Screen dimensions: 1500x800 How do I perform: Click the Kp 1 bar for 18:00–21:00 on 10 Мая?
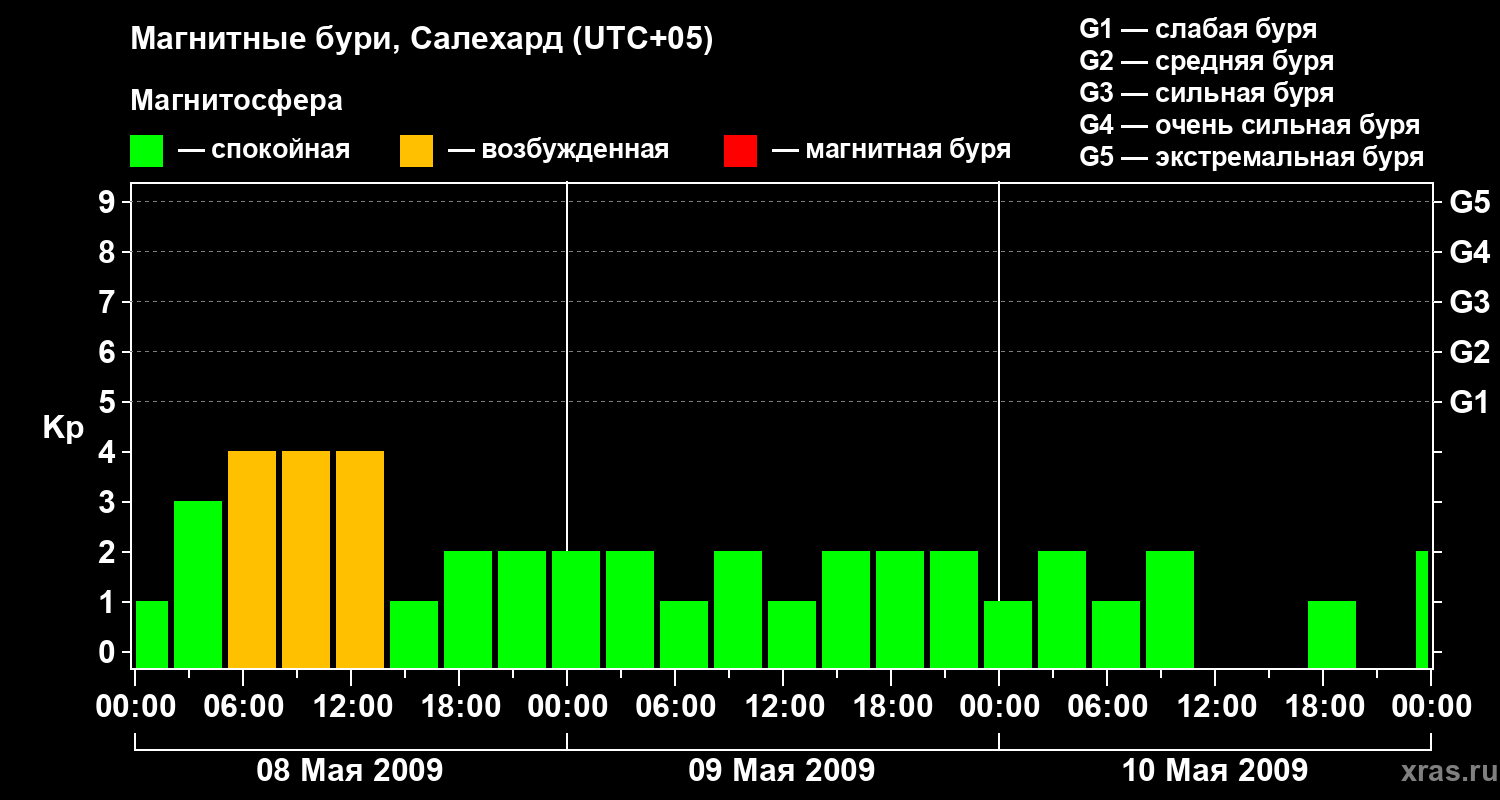(1332, 634)
